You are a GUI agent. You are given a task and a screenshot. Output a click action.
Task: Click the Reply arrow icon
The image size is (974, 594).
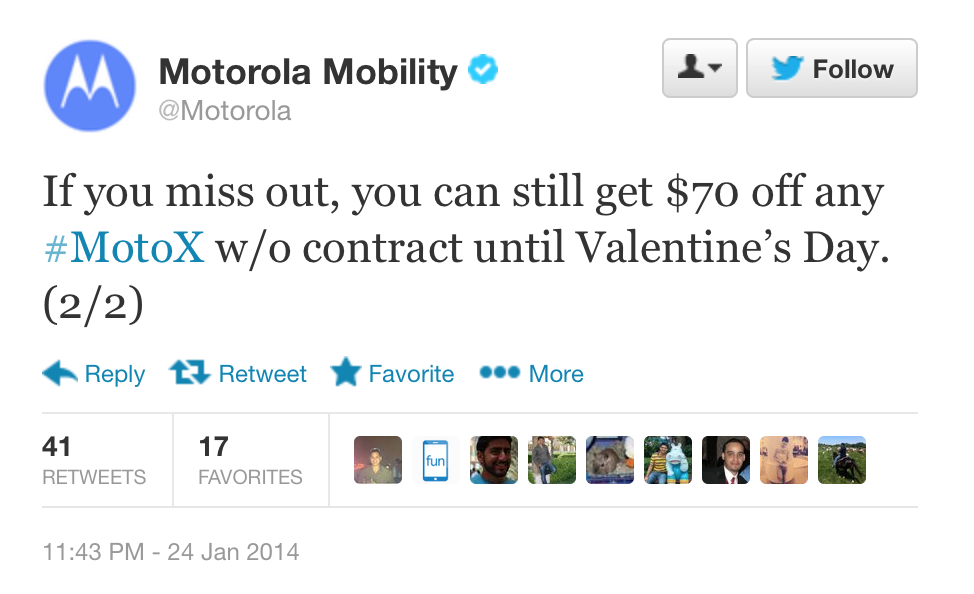[x=60, y=373]
